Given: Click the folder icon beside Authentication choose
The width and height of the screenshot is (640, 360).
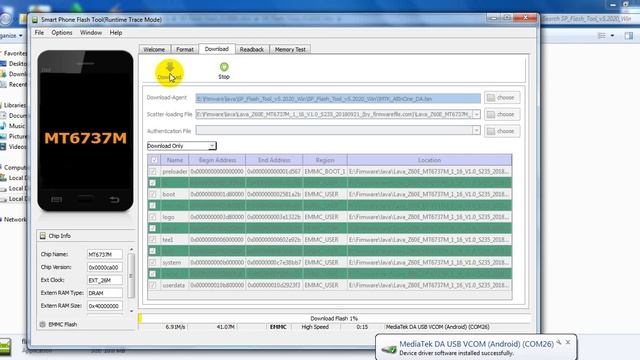Looking at the screenshot, I should click(491, 131).
